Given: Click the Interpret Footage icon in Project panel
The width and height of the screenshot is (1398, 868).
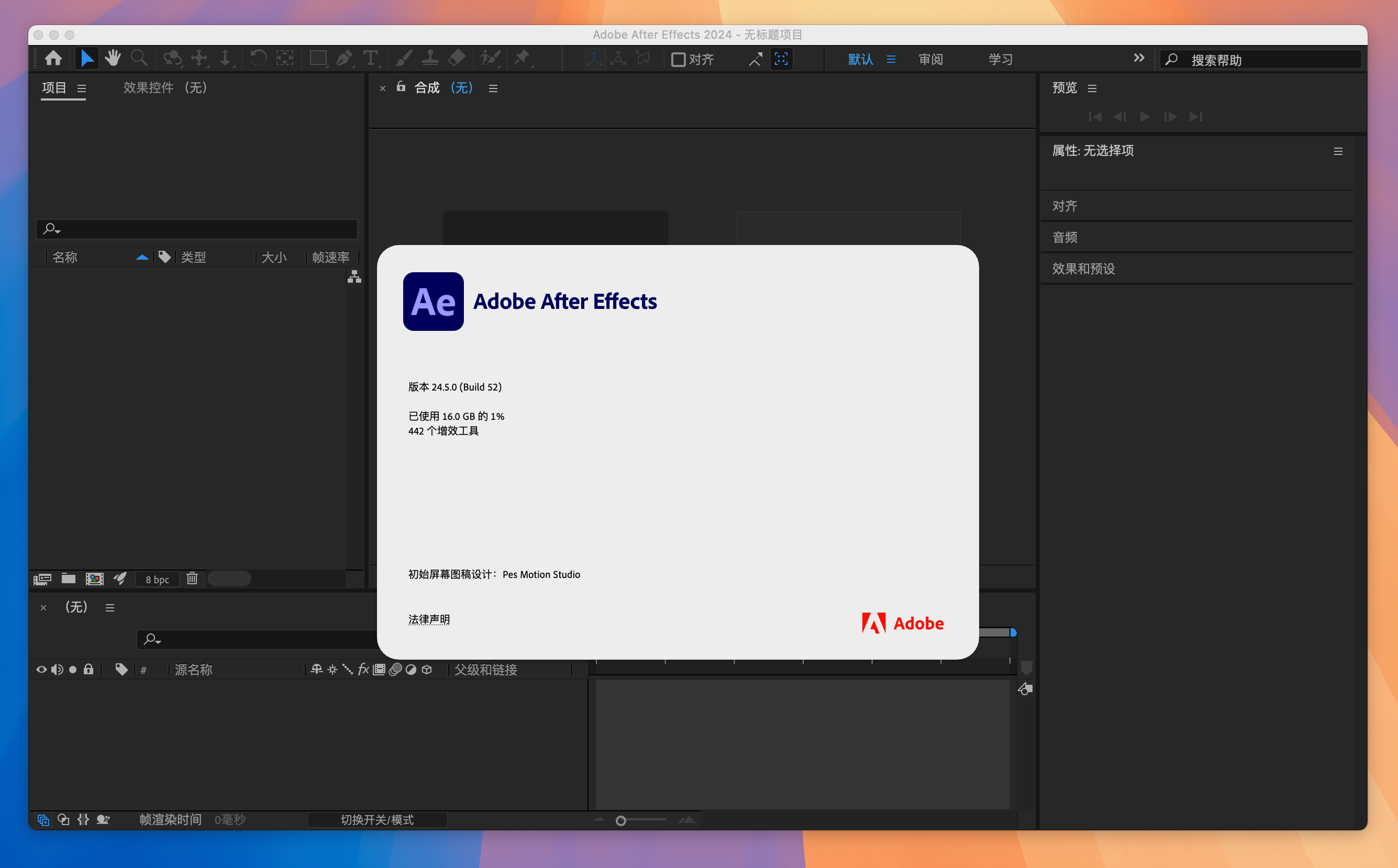Looking at the screenshot, I should pyautogui.click(x=42, y=578).
